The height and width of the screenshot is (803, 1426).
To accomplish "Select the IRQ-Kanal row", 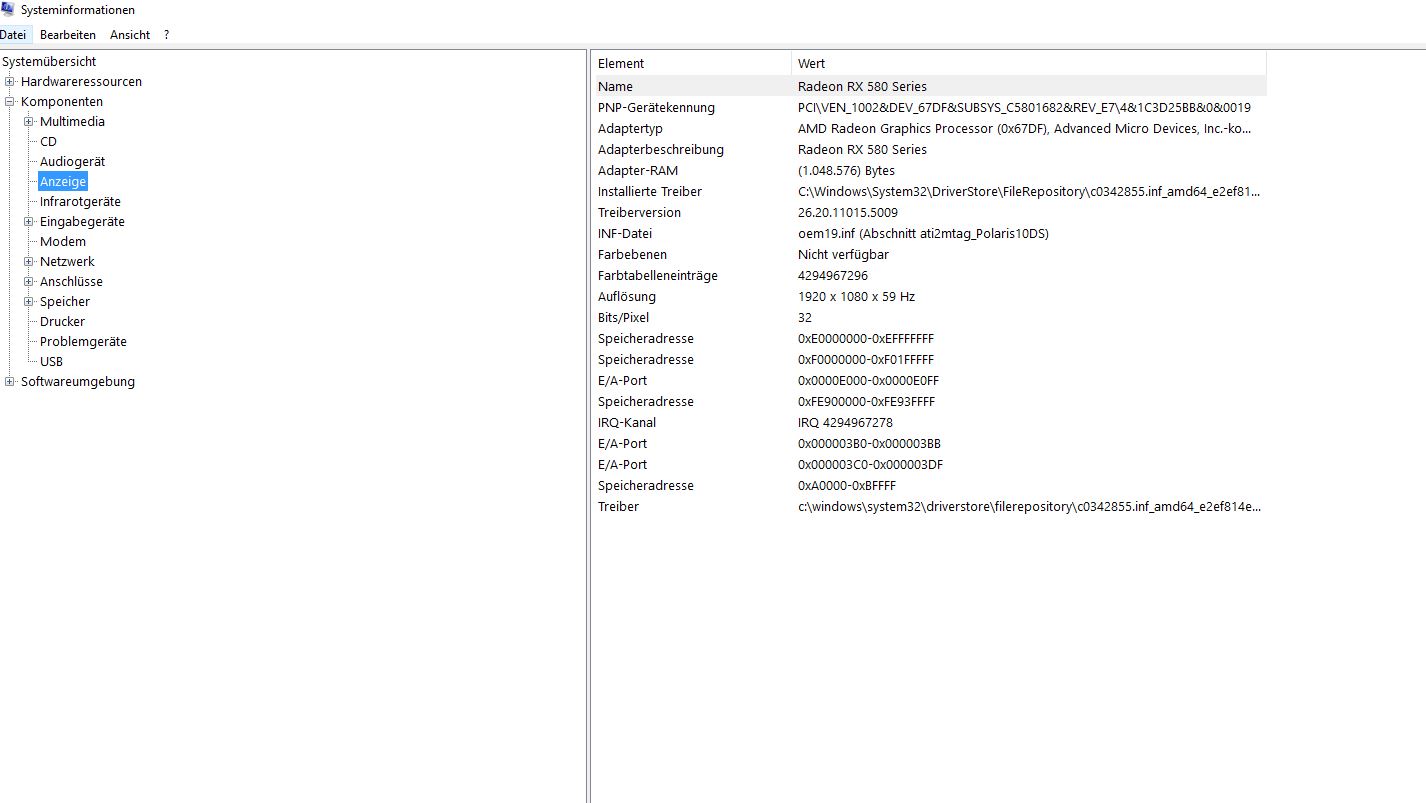I will click(930, 422).
